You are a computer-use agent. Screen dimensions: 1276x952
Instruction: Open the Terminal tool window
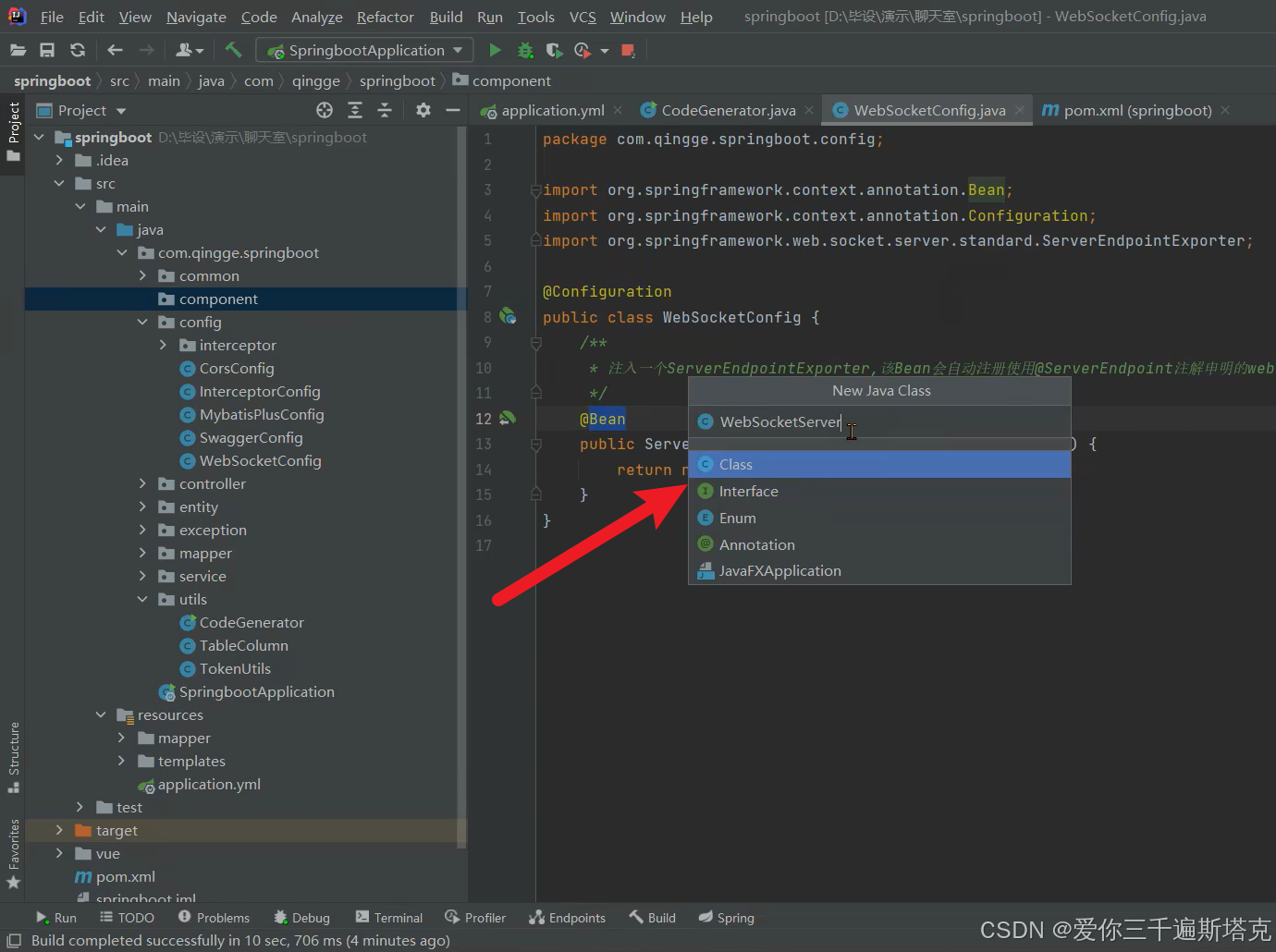coord(388,917)
